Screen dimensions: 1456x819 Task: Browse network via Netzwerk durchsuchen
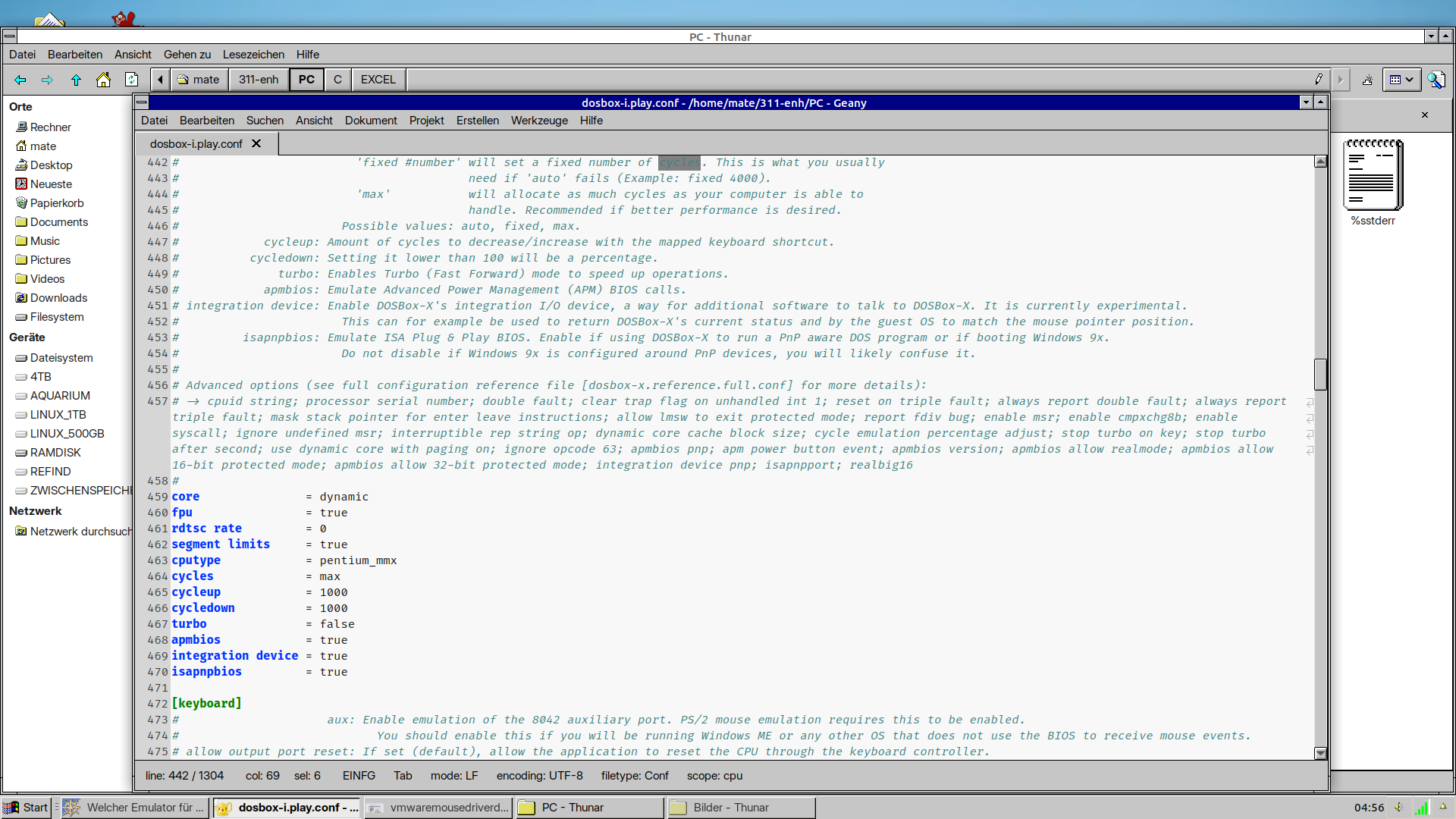(74, 532)
